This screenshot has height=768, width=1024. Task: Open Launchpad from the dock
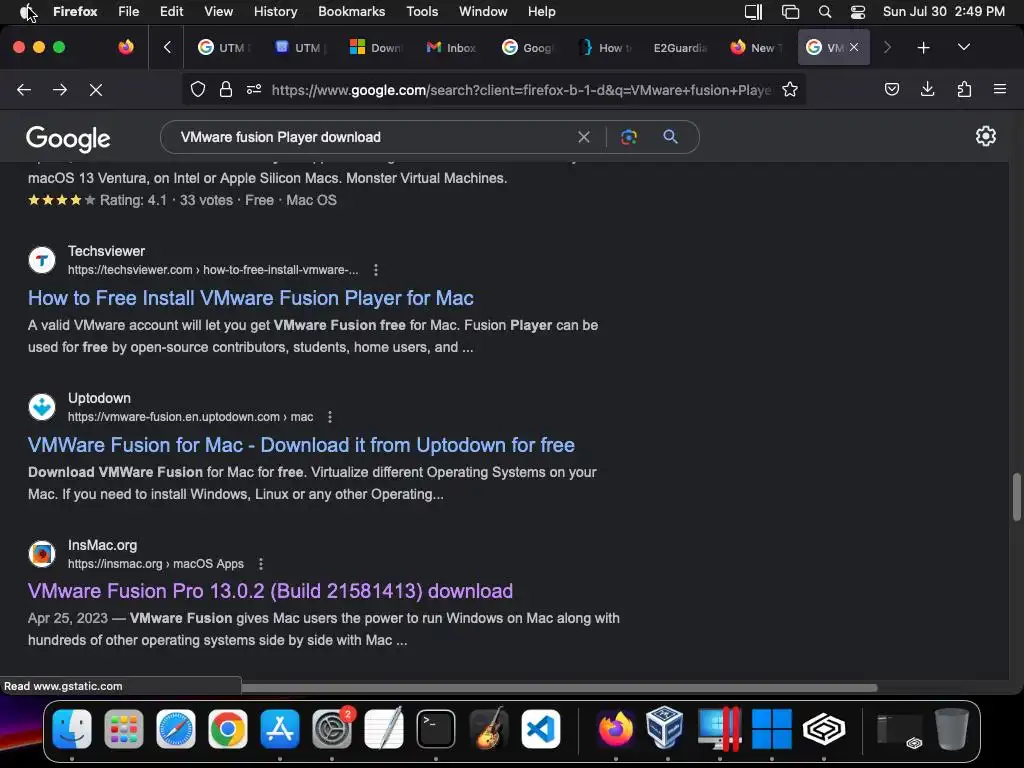point(123,729)
